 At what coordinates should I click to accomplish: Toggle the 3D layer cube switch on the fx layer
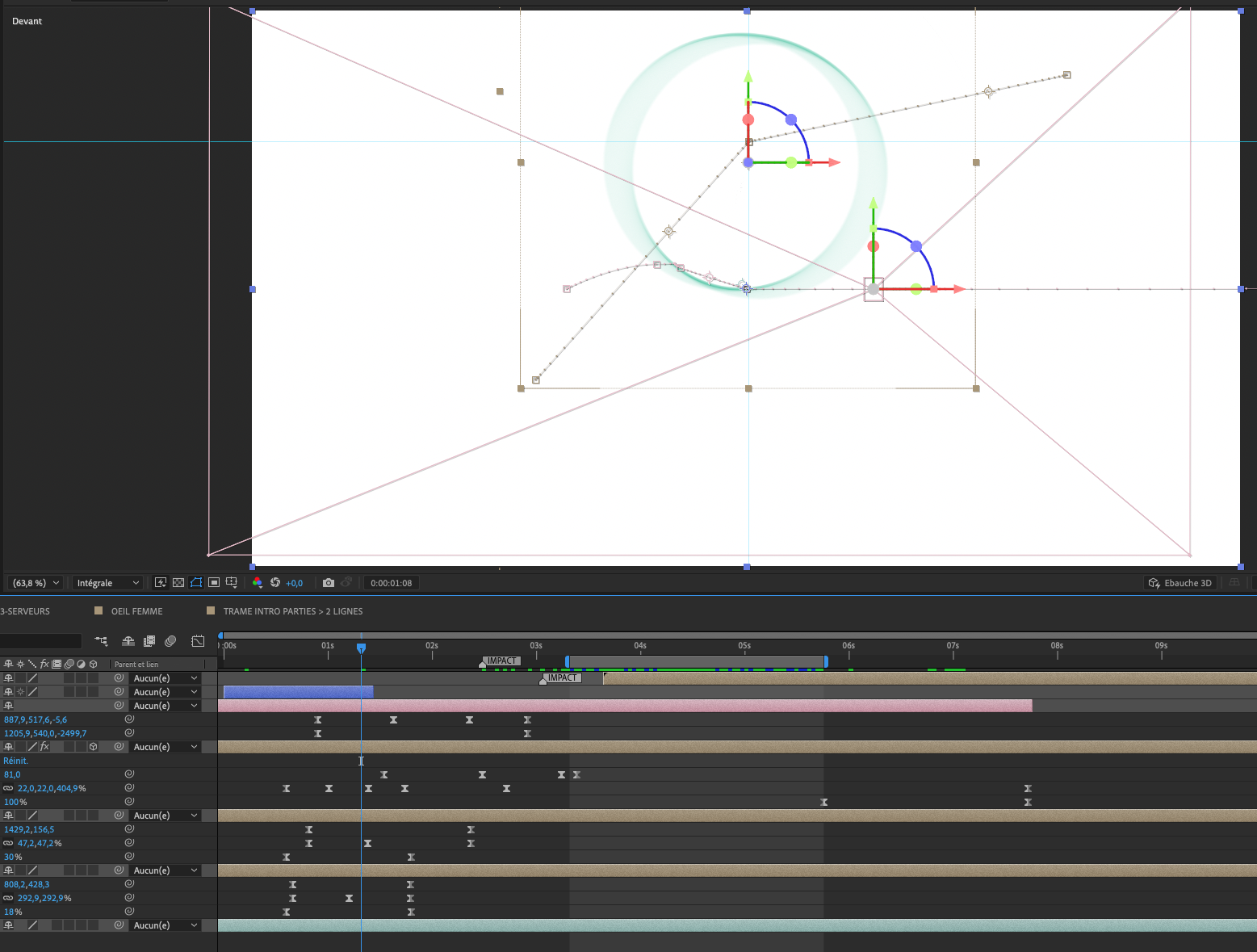pyautogui.click(x=93, y=747)
